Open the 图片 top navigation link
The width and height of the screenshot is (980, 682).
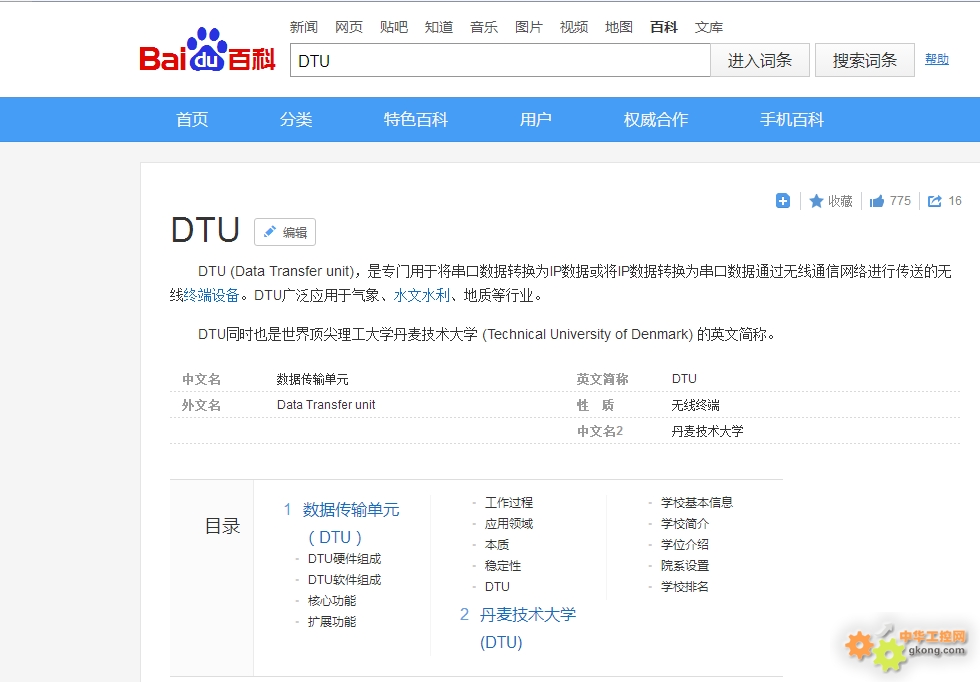[x=529, y=27]
